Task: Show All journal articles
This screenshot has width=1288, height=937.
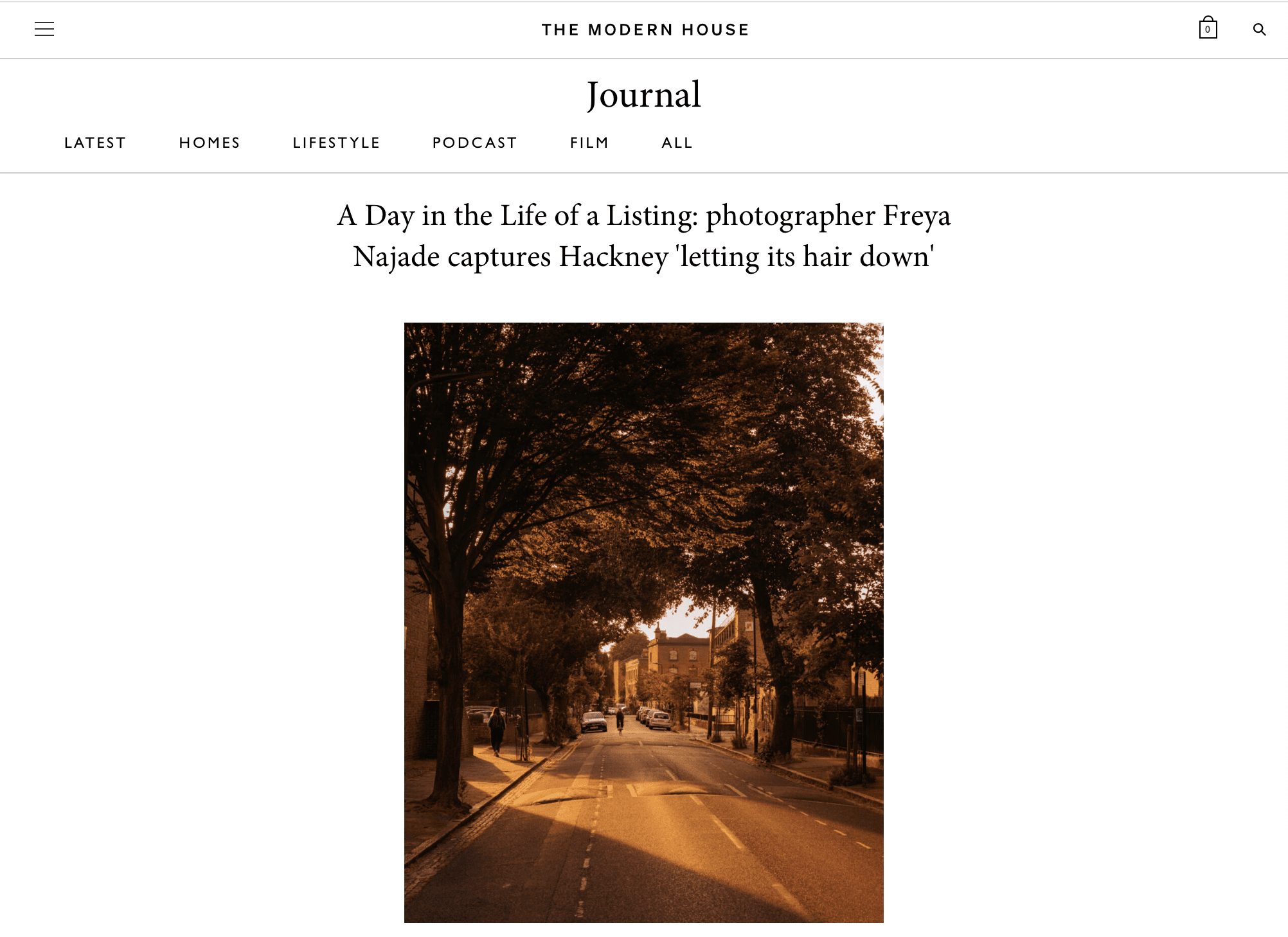Action: pos(677,143)
